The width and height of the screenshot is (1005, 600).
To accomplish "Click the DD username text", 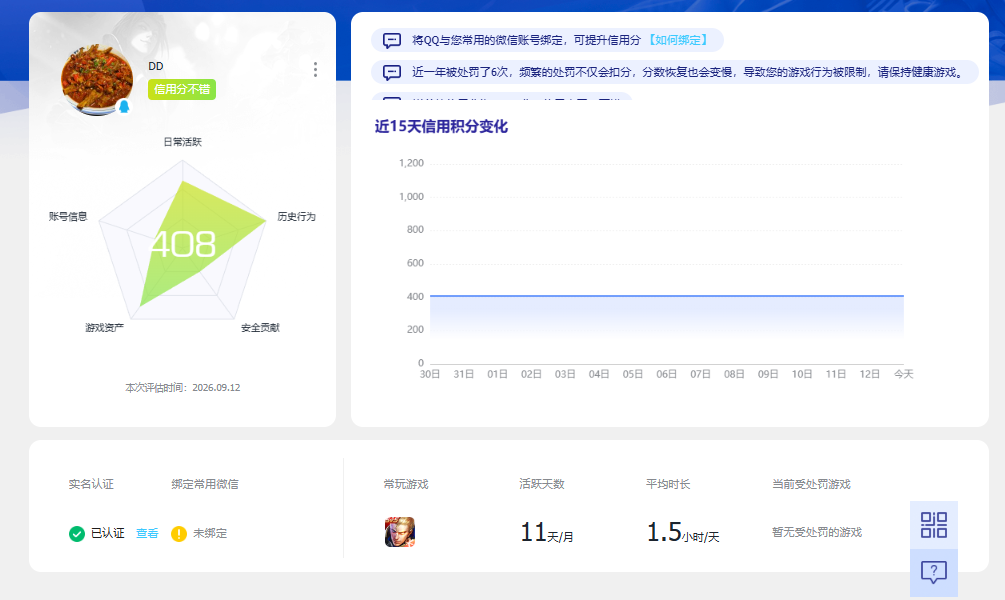I will (x=156, y=66).
